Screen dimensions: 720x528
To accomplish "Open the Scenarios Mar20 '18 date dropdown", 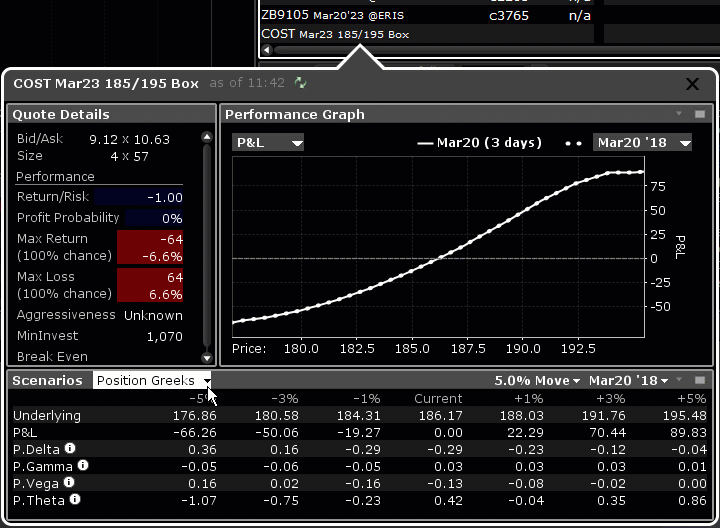I will pyautogui.click(x=628, y=381).
